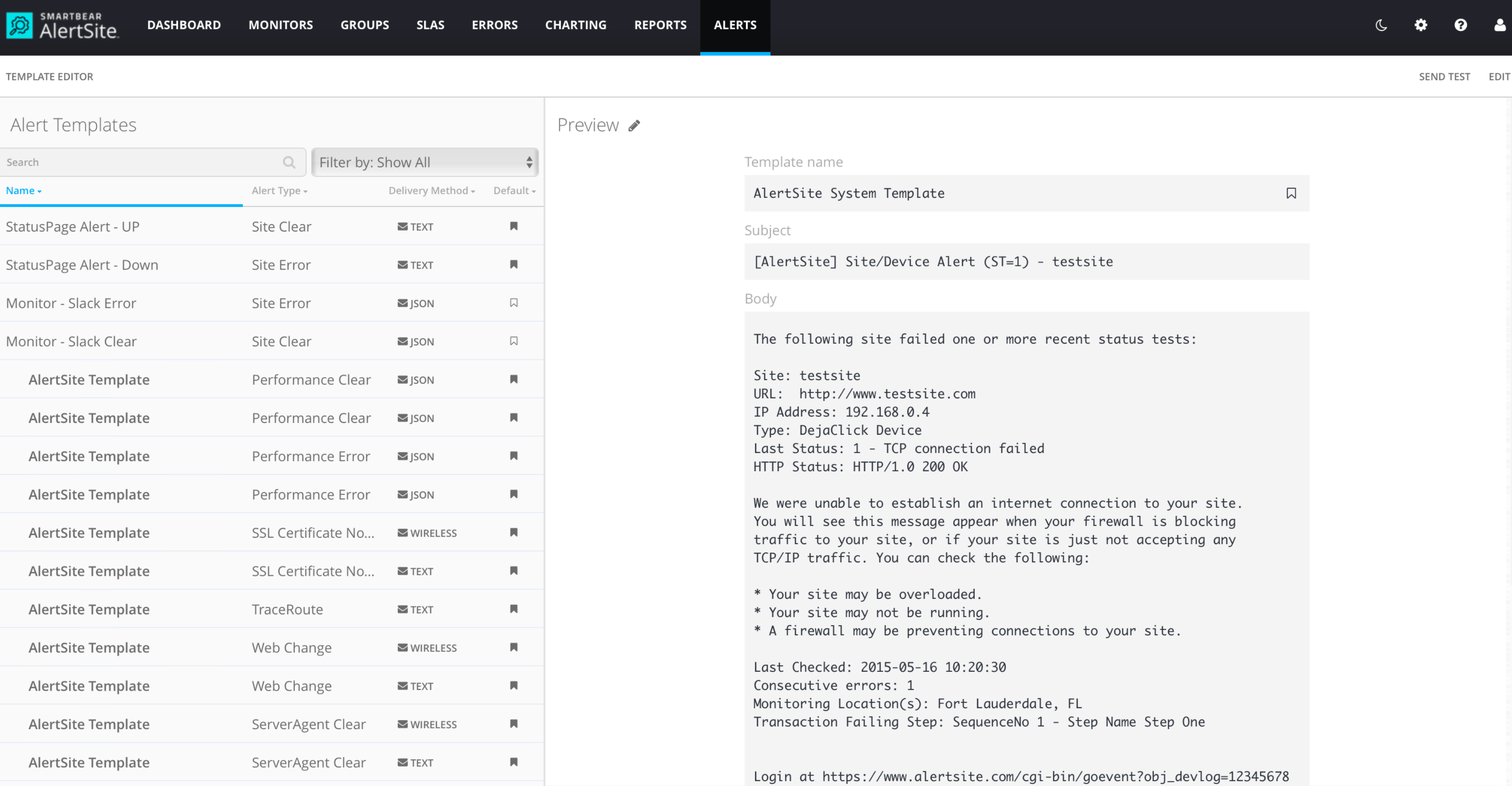Toggle default bookmark for StatusPage Alert - UP
The width and height of the screenshot is (1512, 786).
click(514, 227)
